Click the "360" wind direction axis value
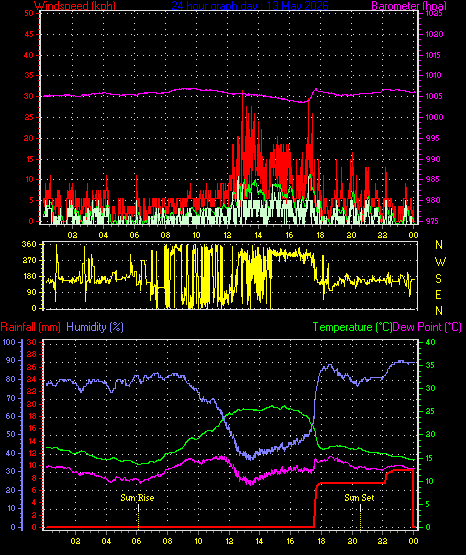This screenshot has height=555, width=466. [29, 244]
